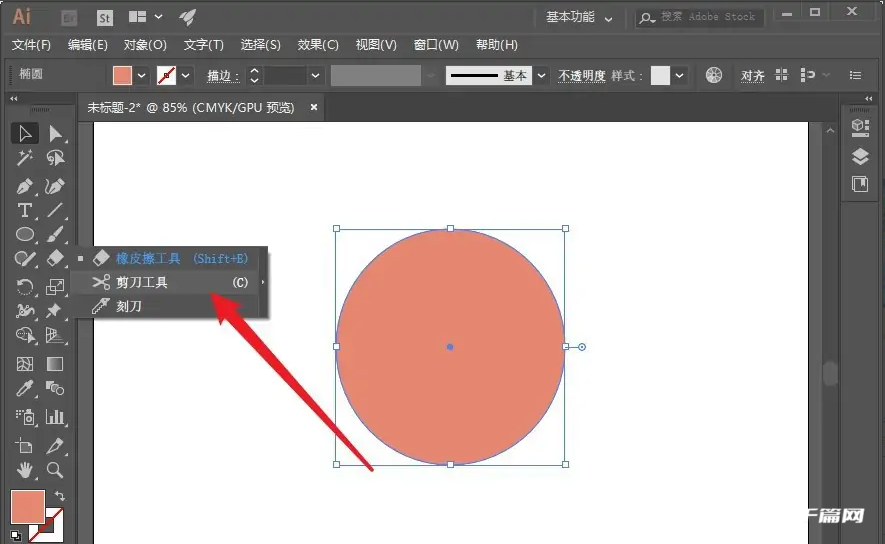Open the Layers panel icon
The image size is (885, 544).
860,156
